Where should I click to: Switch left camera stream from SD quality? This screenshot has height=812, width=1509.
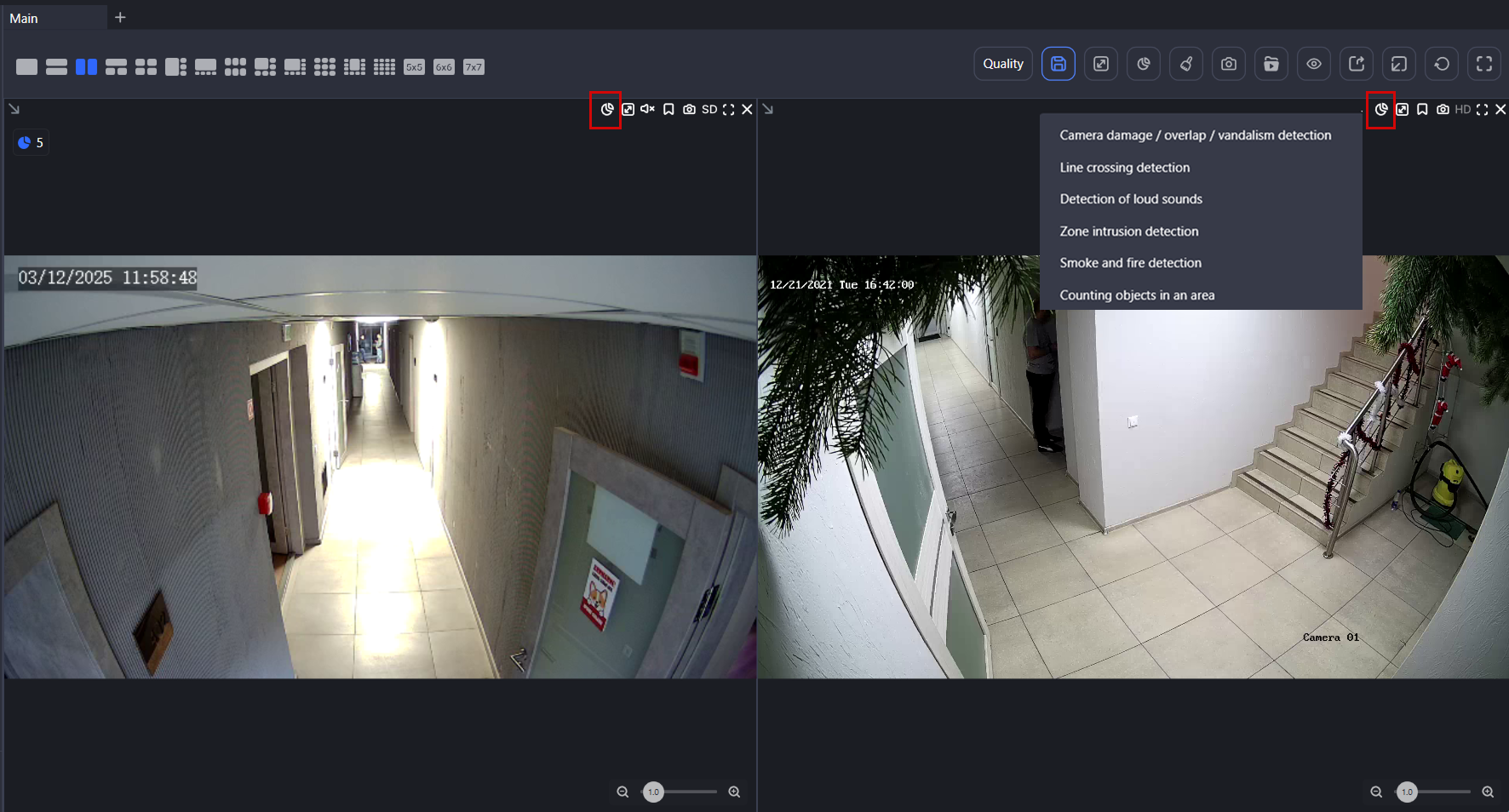pyautogui.click(x=709, y=110)
